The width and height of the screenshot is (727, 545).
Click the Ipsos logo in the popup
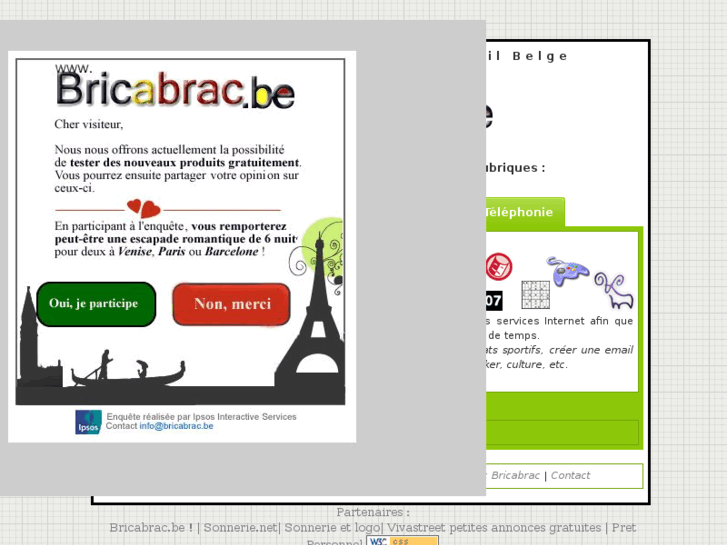[x=88, y=422]
